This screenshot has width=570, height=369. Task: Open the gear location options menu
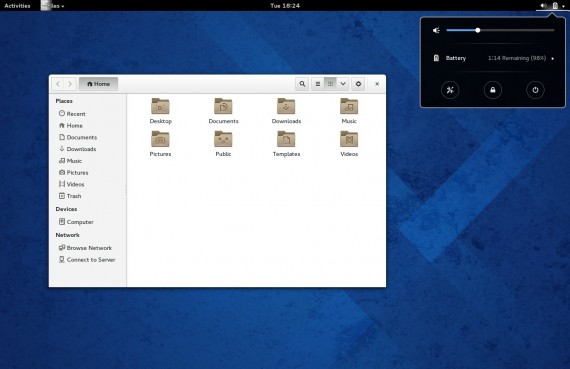(358, 84)
